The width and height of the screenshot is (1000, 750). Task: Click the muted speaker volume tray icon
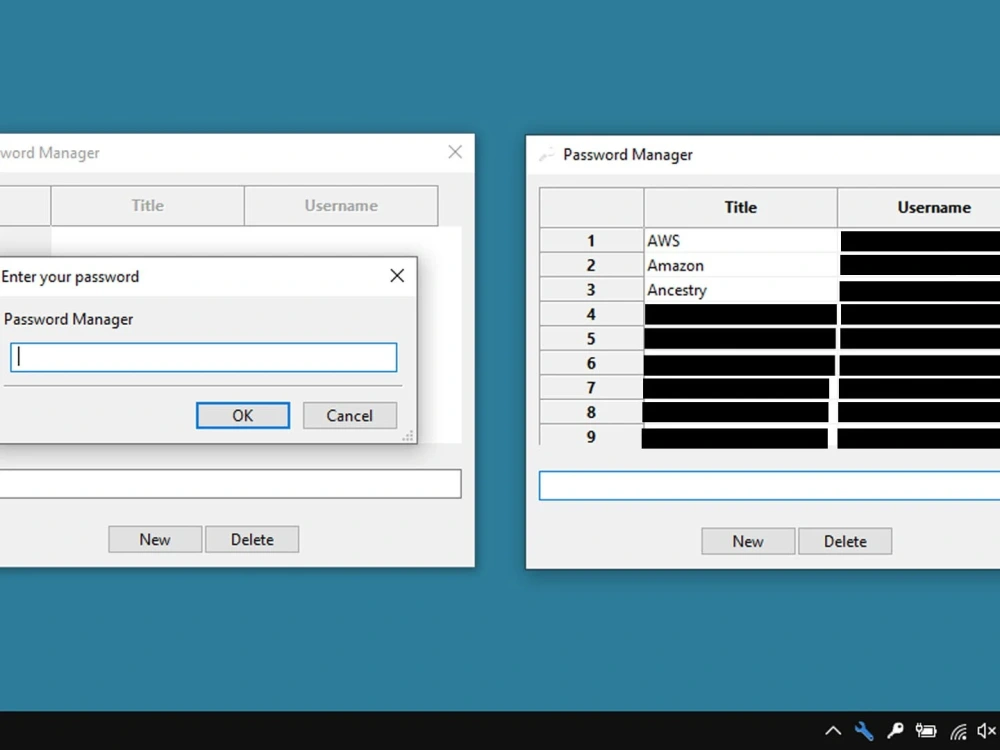point(986,731)
